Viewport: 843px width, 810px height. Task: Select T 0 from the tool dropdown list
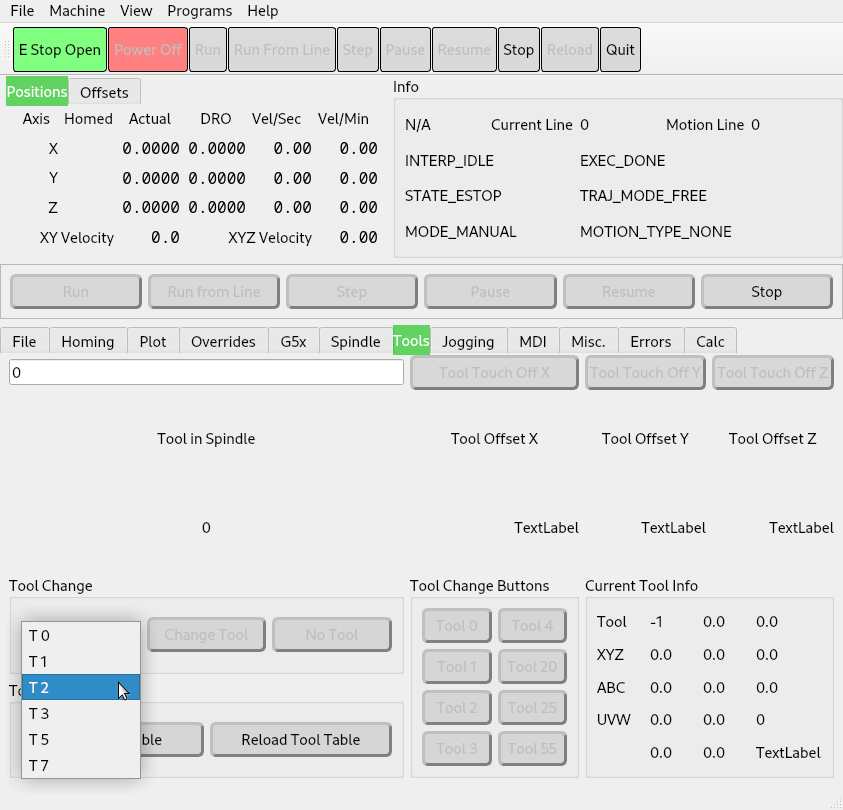tap(80, 635)
